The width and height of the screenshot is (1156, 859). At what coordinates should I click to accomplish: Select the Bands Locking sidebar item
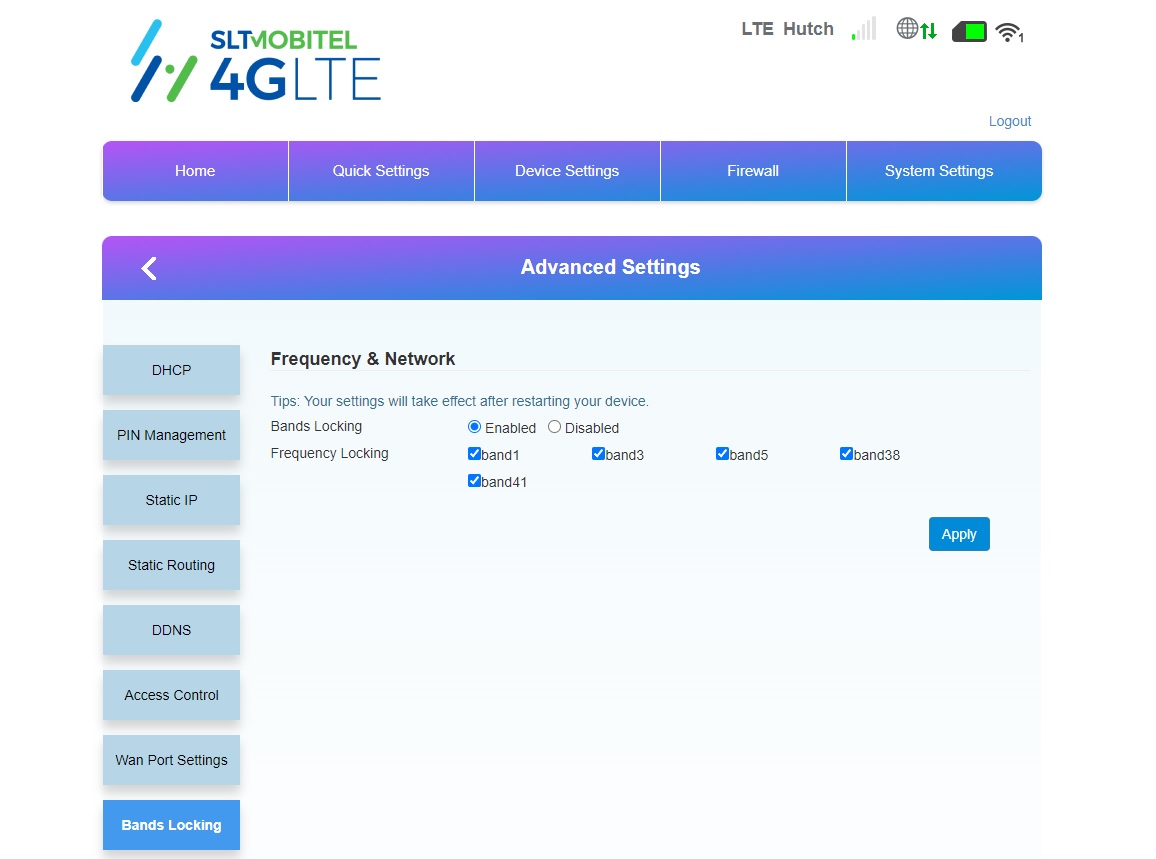coord(171,824)
